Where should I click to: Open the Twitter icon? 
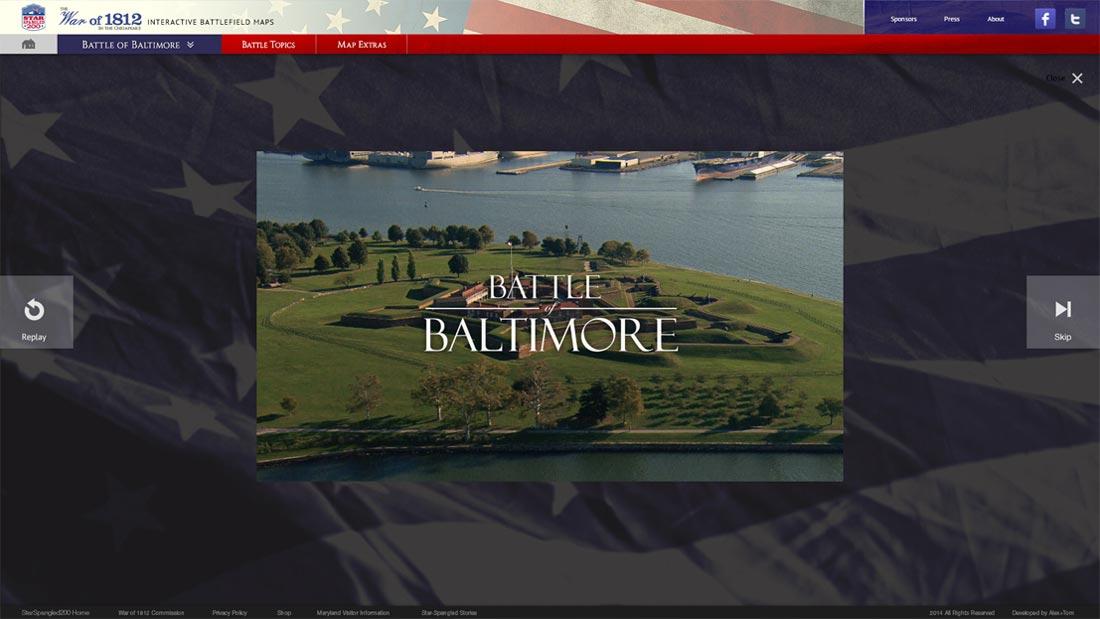[1075, 17]
